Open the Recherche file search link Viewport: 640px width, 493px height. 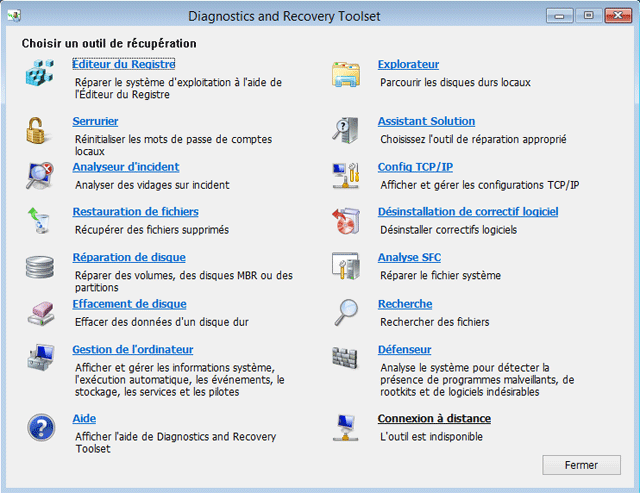pyautogui.click(x=405, y=304)
